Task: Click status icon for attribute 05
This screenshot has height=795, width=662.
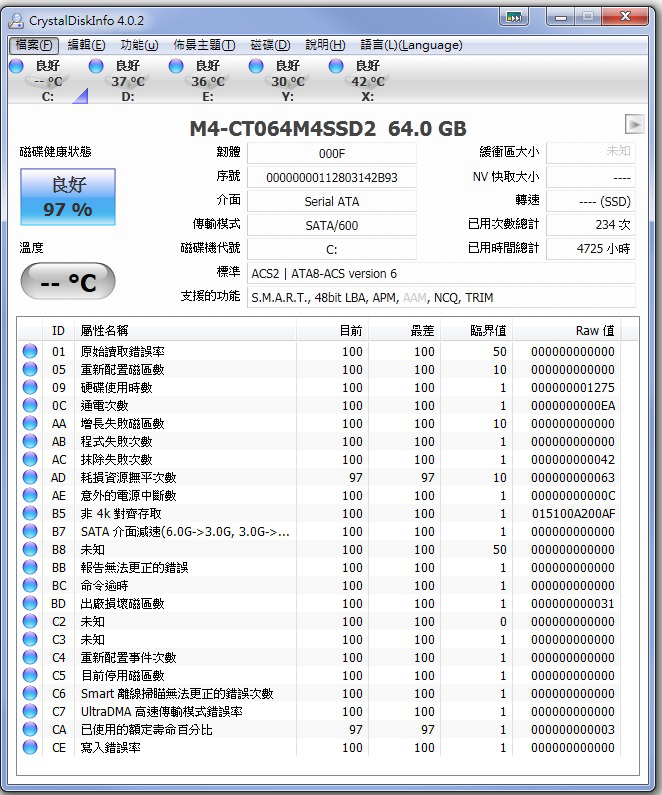Action: (30, 369)
